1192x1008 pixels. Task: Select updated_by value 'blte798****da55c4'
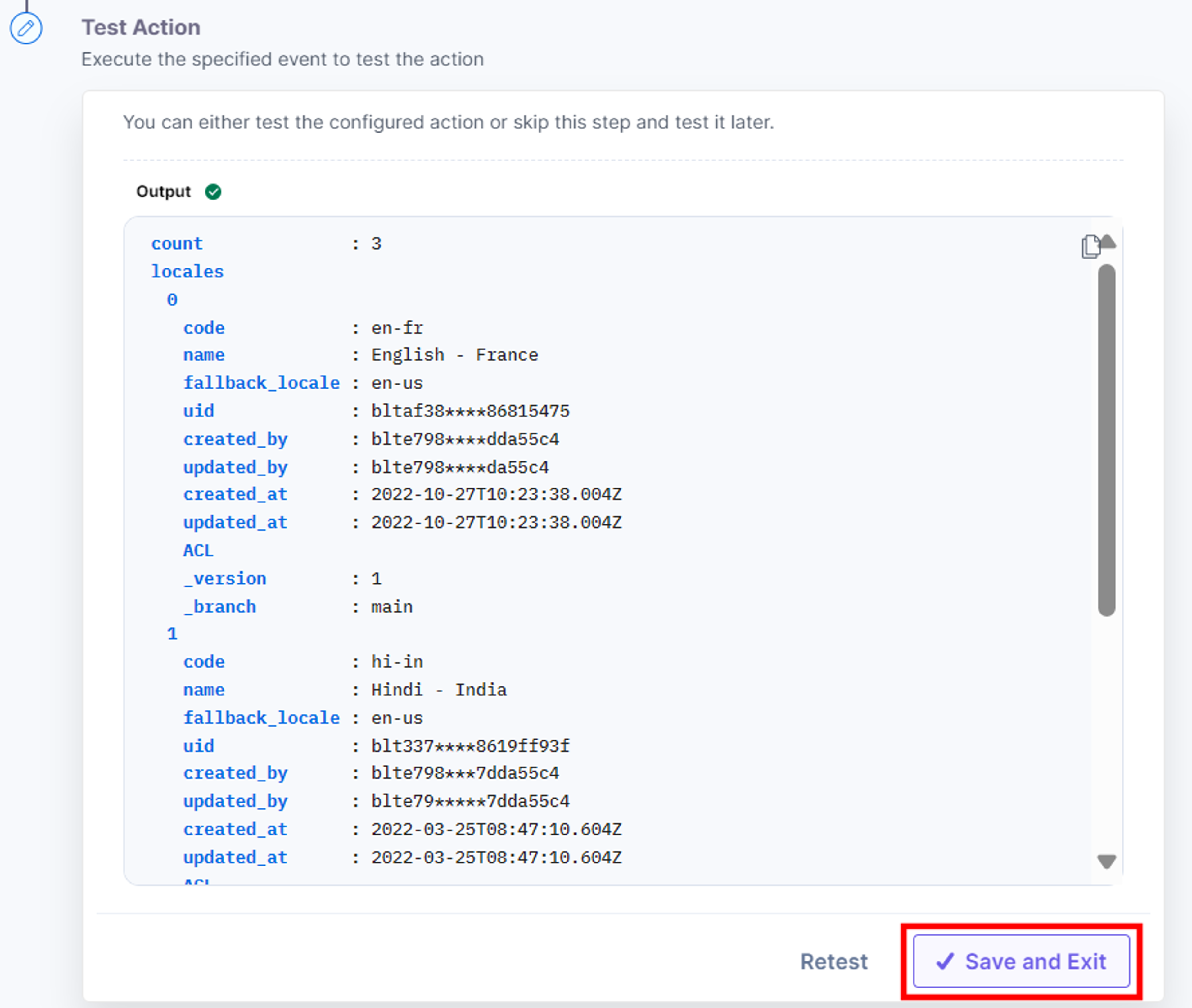(460, 467)
